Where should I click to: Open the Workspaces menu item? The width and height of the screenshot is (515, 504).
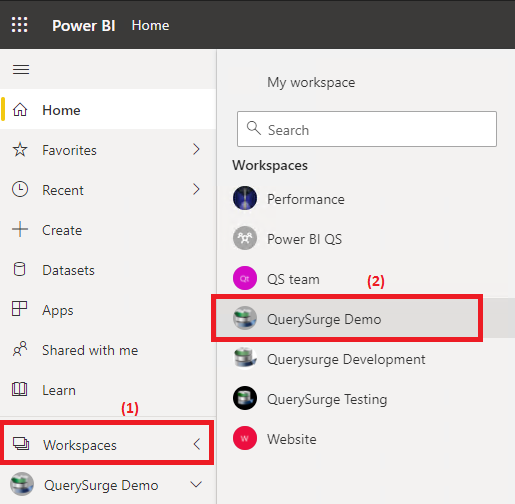(x=107, y=444)
